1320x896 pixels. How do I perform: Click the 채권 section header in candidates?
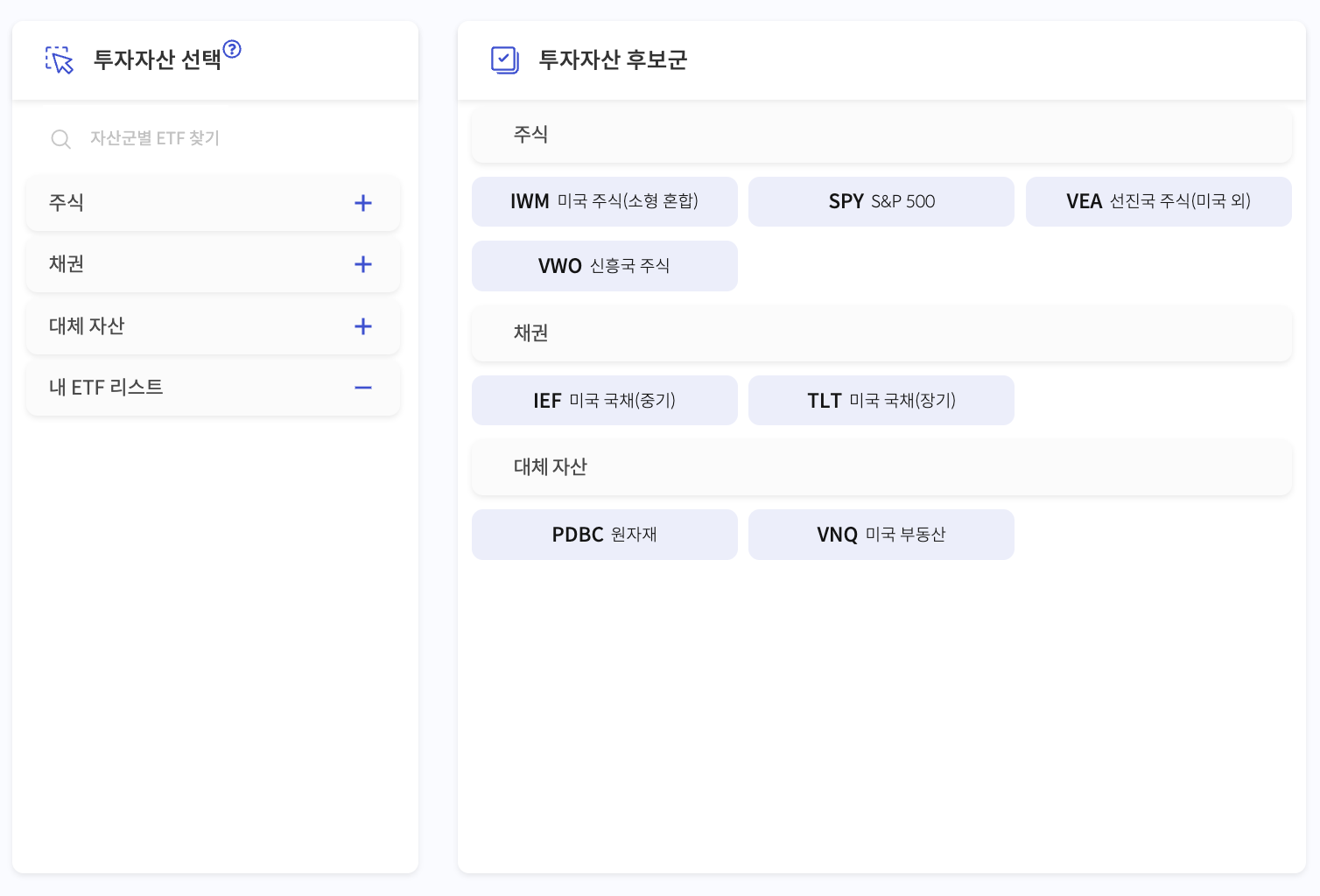pyautogui.click(x=881, y=333)
